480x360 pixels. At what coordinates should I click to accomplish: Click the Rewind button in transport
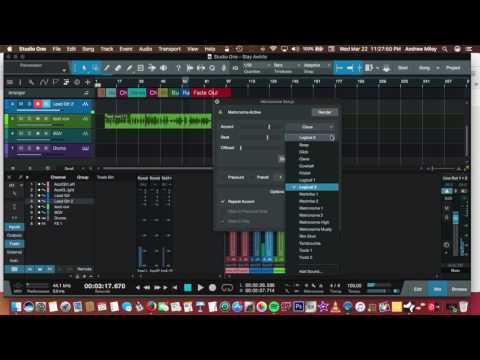(x=147, y=287)
